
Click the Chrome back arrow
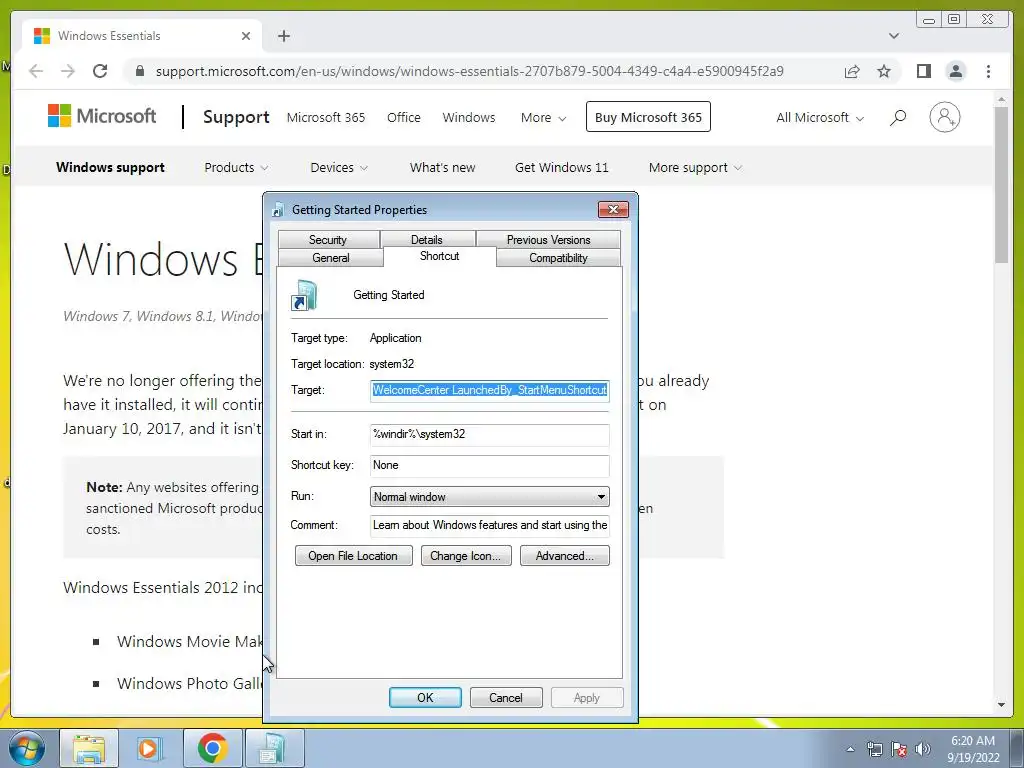pos(36,71)
